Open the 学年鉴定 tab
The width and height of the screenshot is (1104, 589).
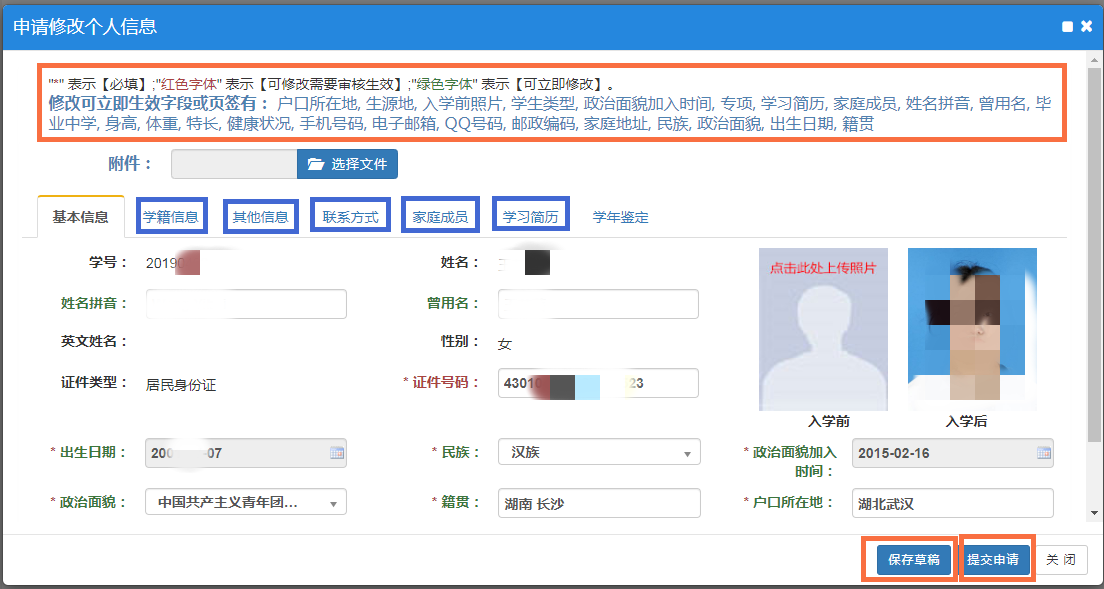620,217
